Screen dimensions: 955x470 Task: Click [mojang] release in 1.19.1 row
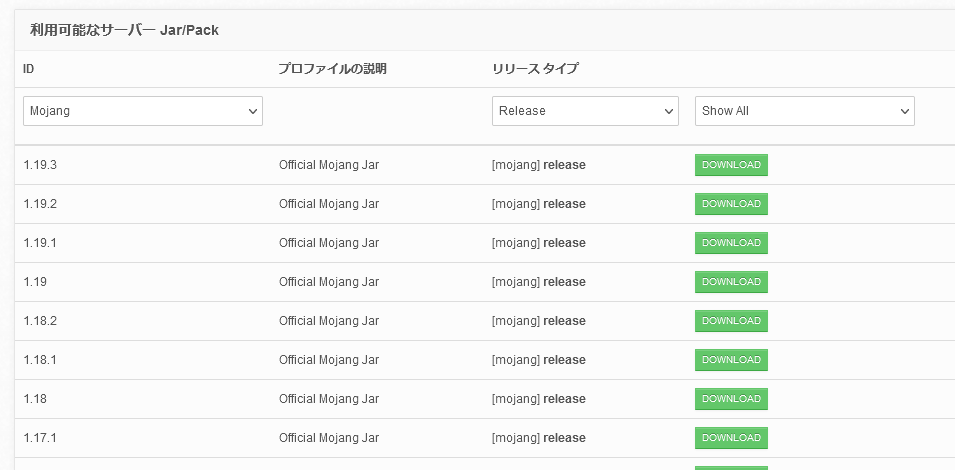click(x=538, y=243)
